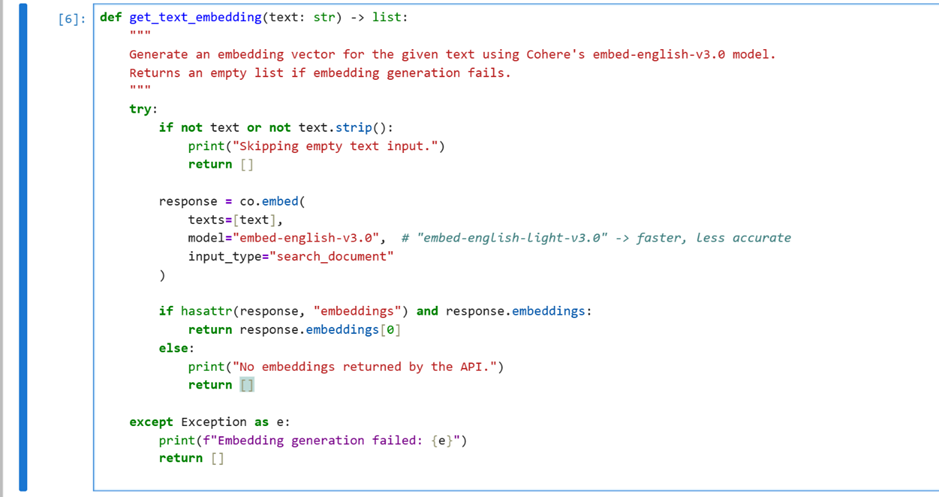Viewport: 939px width, 497px height.
Task: Click the texts=[text] argument
Action: pos(235,219)
